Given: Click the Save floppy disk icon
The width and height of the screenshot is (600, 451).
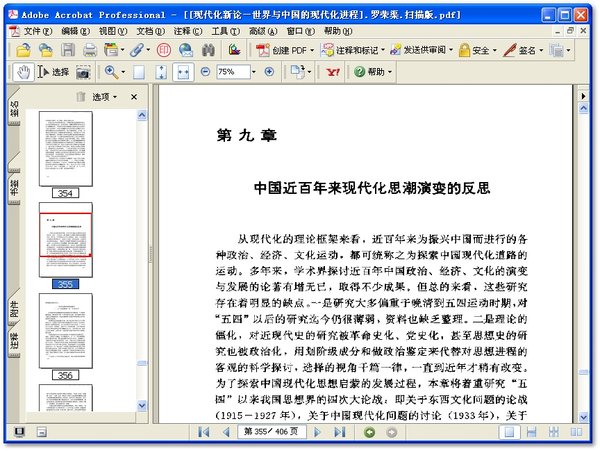Looking at the screenshot, I should pyautogui.click(x=68, y=50).
